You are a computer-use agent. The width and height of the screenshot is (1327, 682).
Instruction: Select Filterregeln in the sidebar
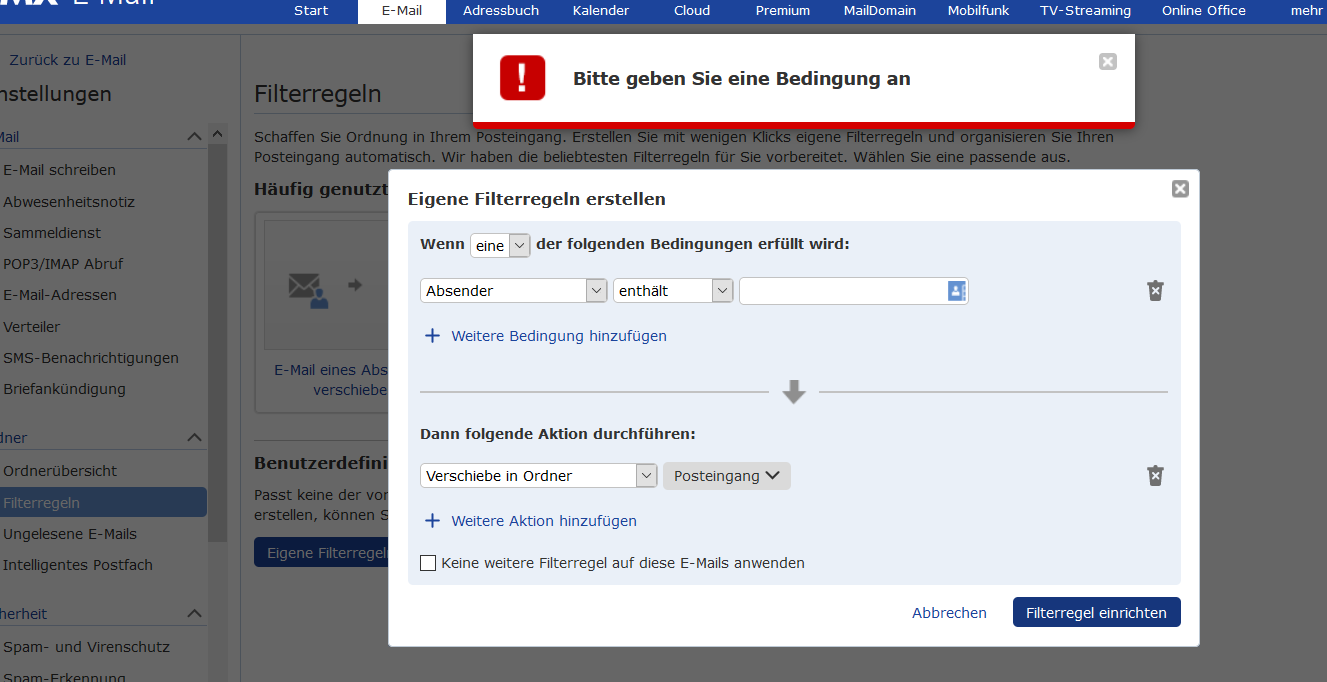103,503
